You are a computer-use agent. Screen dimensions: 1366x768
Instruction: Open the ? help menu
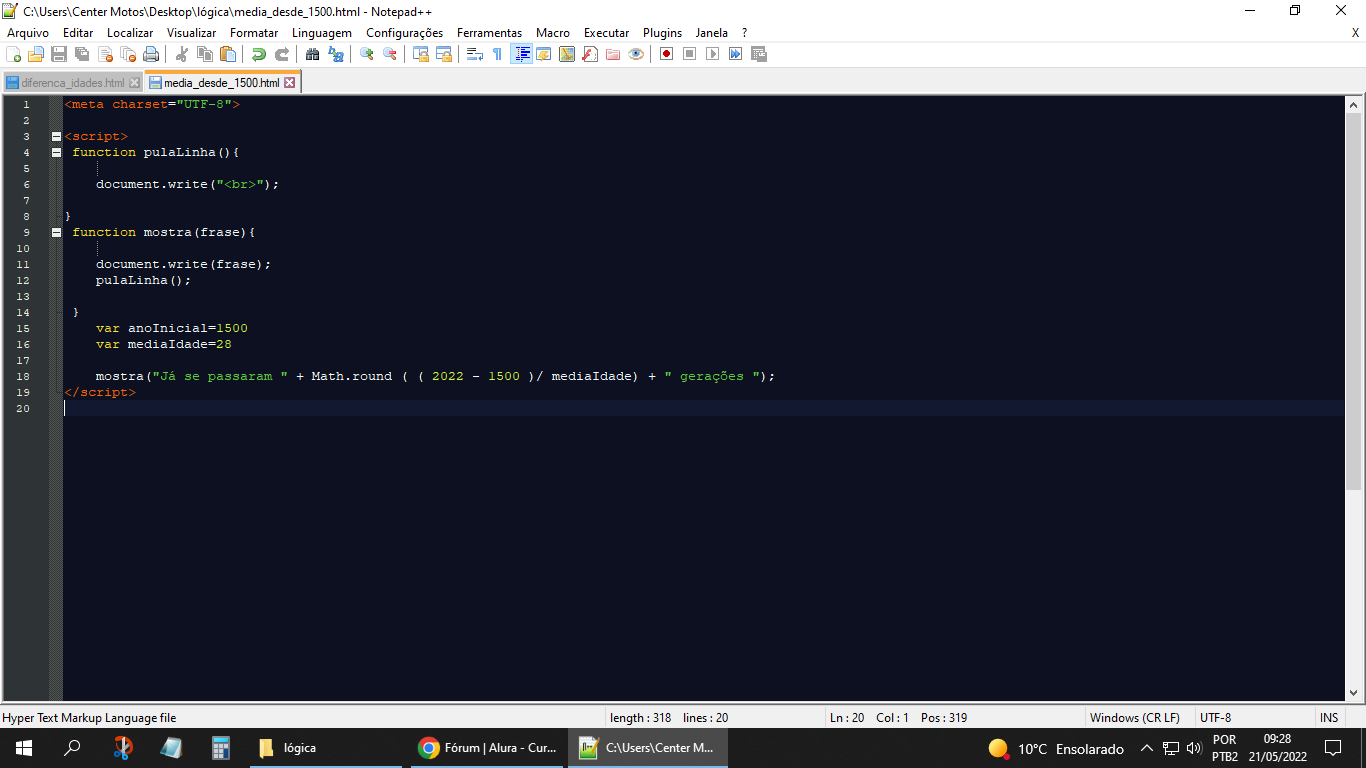point(744,33)
